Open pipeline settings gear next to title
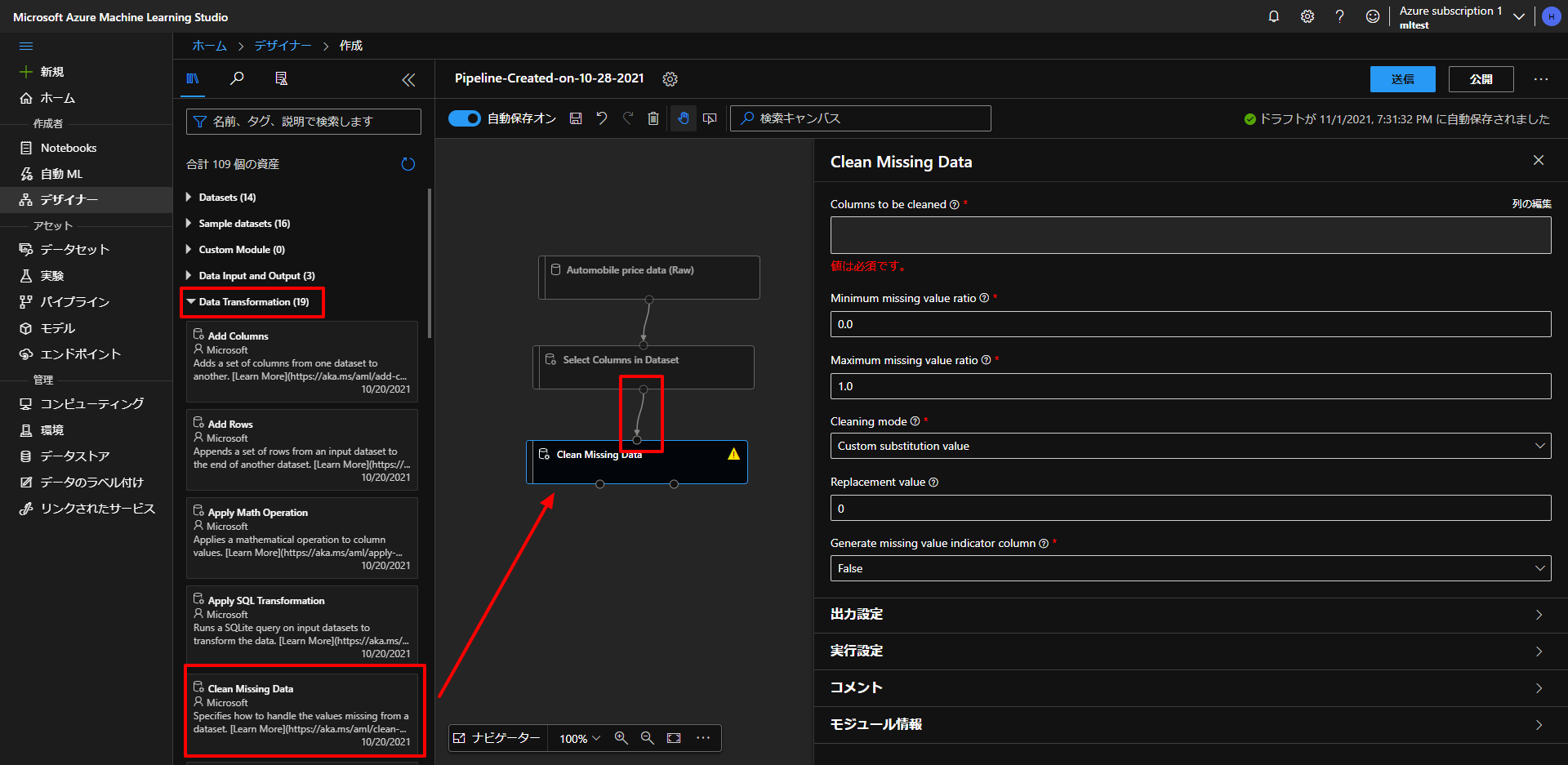1568x765 pixels. (670, 79)
